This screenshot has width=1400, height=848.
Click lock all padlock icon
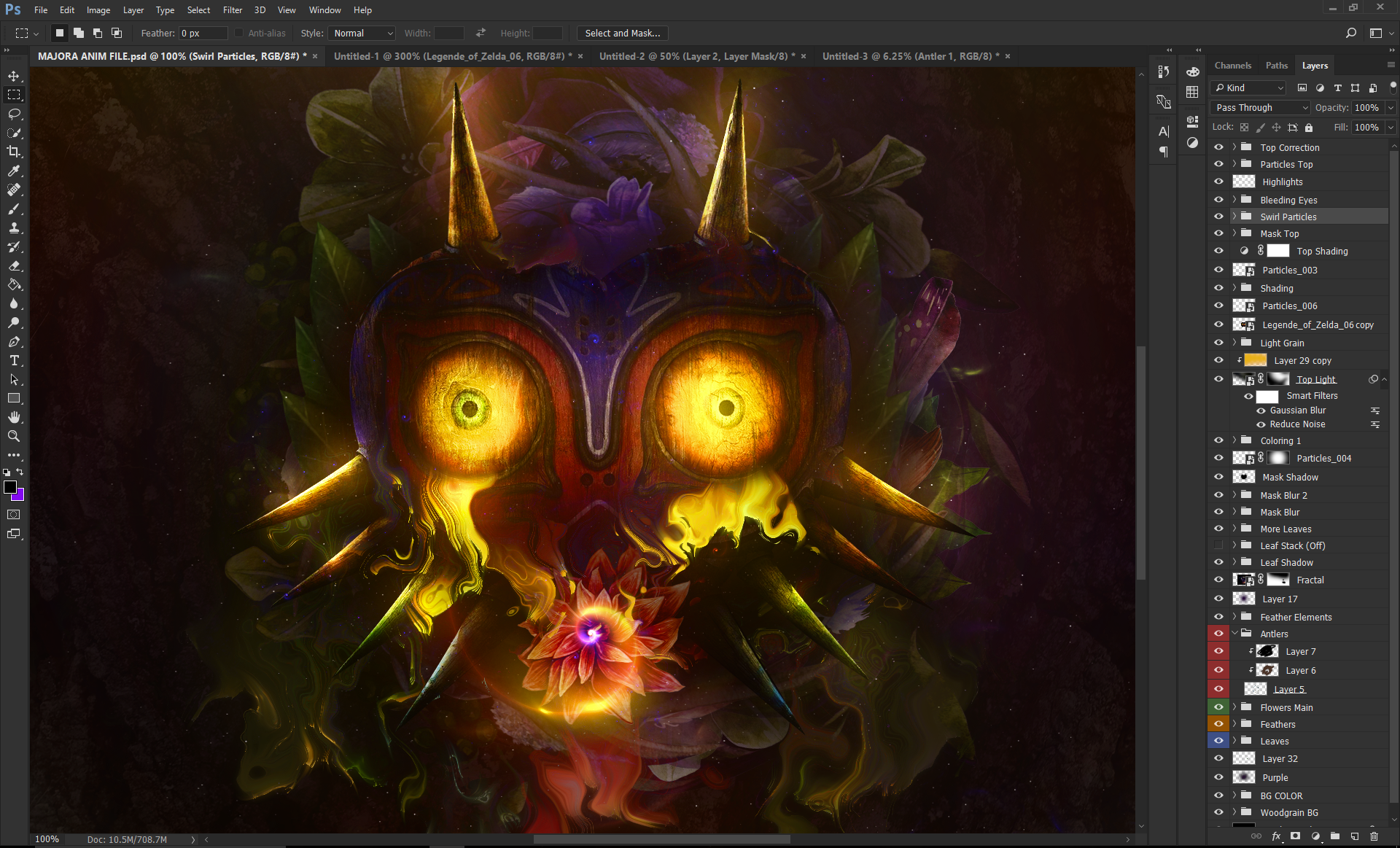(x=1309, y=128)
